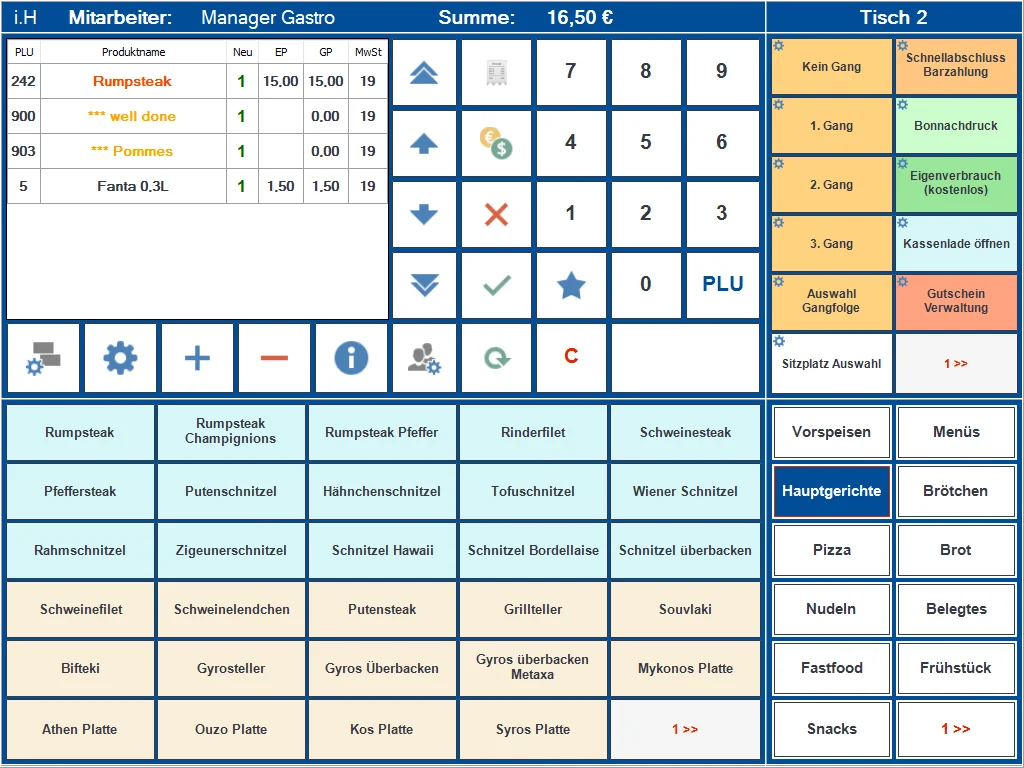Click the receipt print icon
Screen dimensions: 1024x768
click(x=495, y=71)
